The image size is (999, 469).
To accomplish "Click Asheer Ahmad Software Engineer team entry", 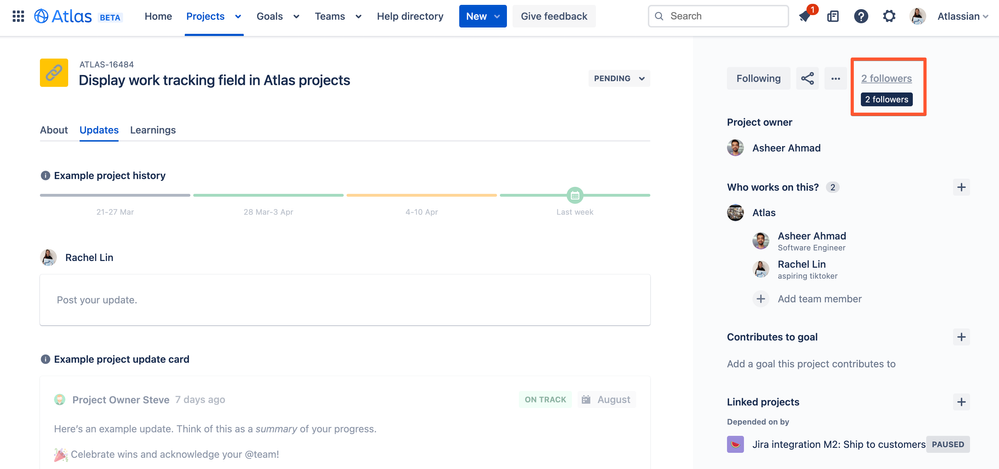I will (x=812, y=241).
